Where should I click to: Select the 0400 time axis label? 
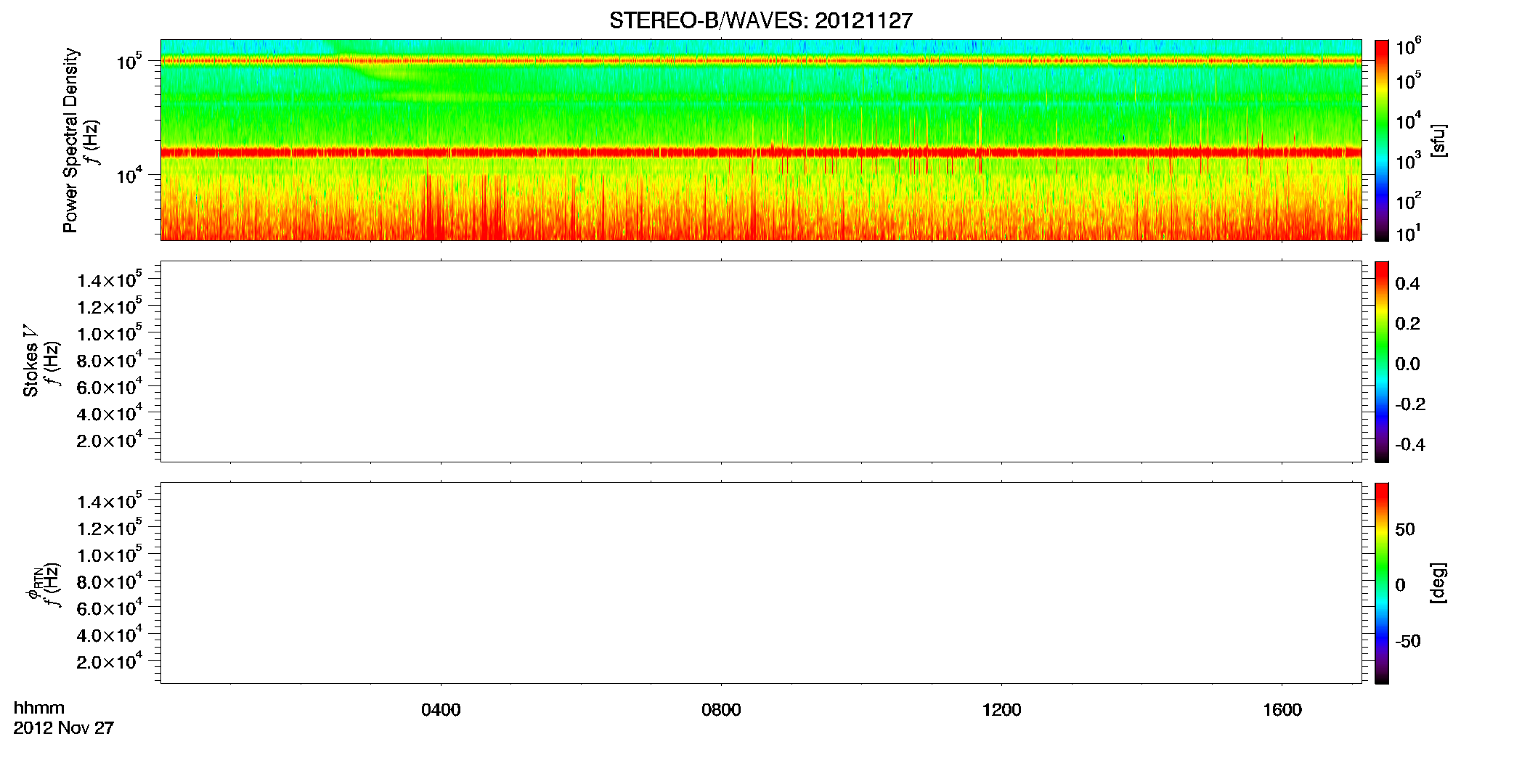[441, 710]
